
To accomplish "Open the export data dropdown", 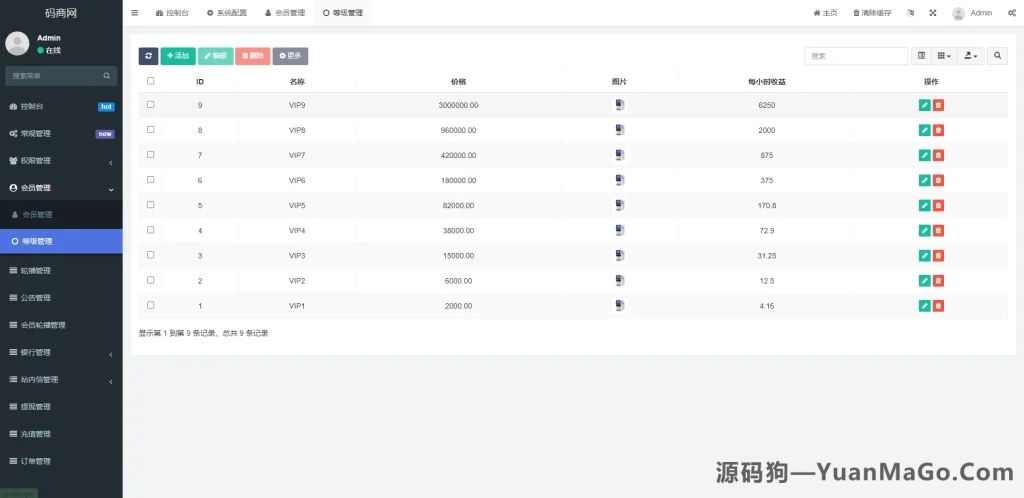I will coord(970,56).
